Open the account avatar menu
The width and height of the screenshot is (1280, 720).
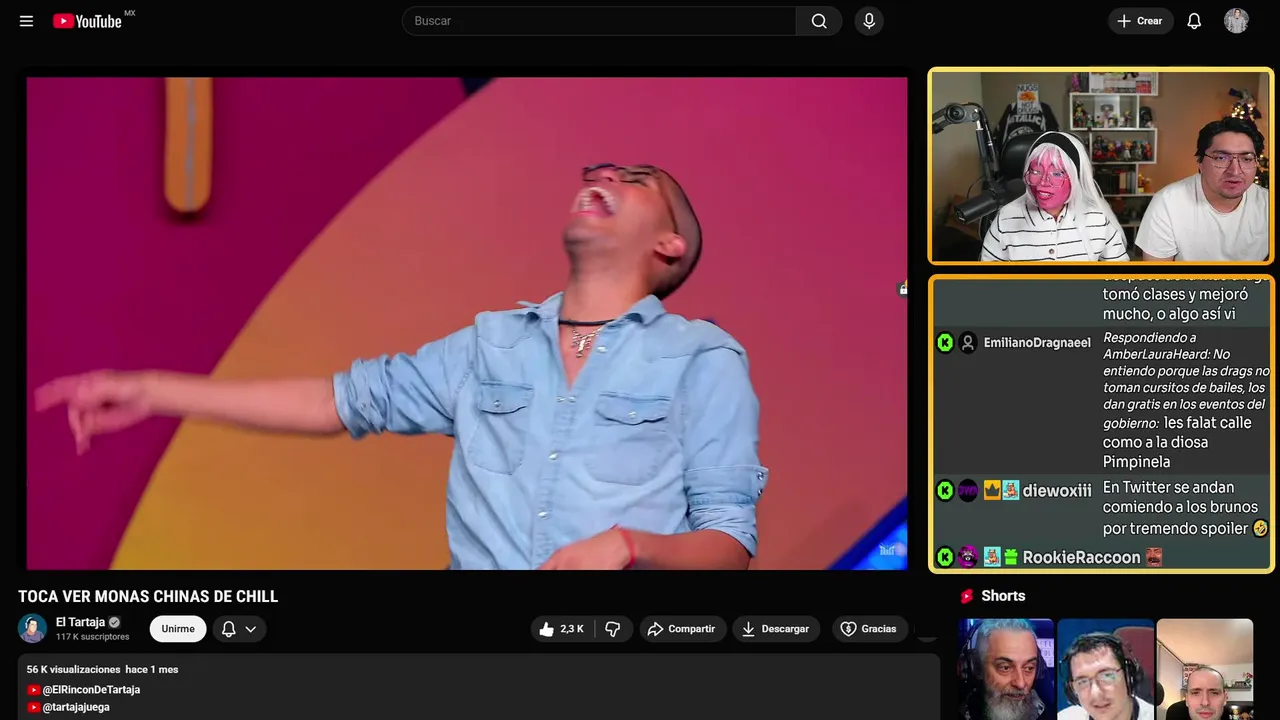click(1236, 21)
